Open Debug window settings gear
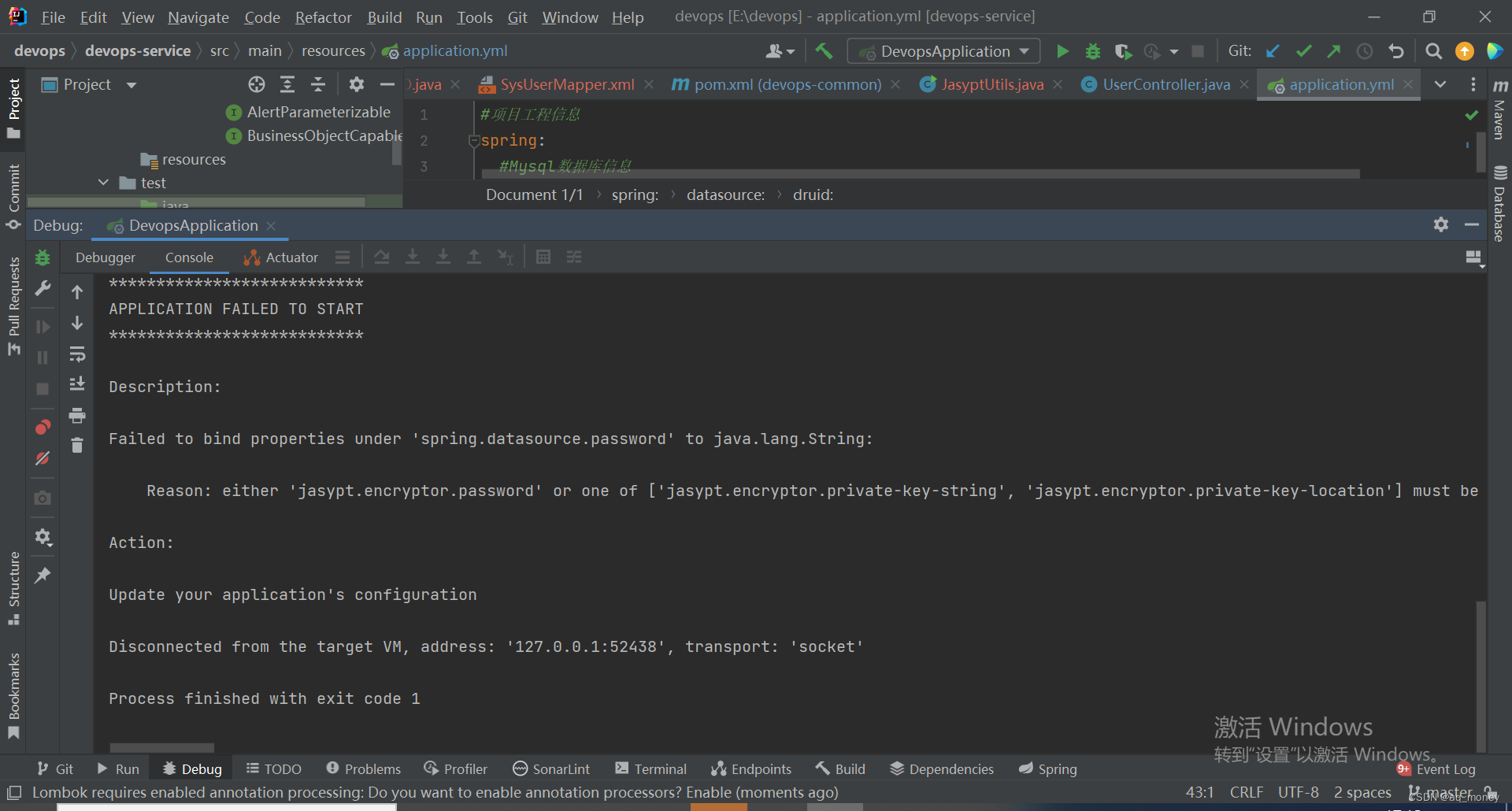The image size is (1512, 811). click(x=1441, y=224)
